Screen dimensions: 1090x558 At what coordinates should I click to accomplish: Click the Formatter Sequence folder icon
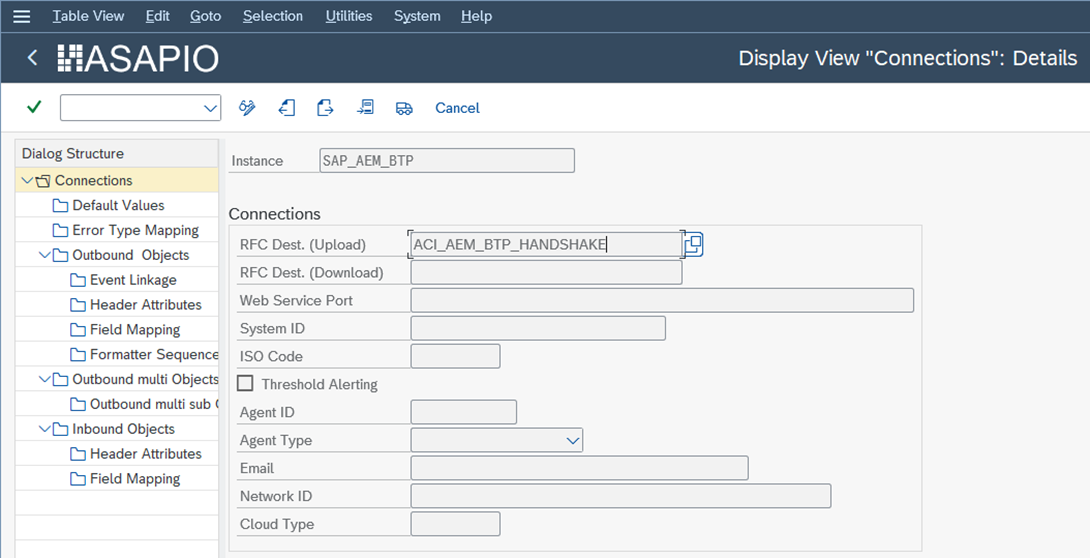(x=78, y=355)
